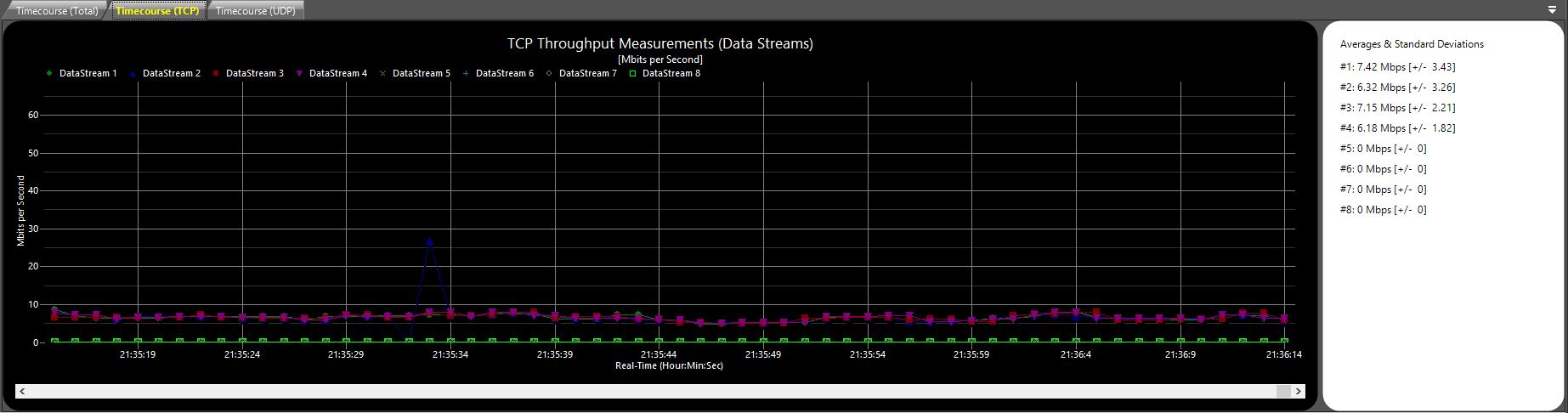Click the DataStream 7 legend entry
The image size is (1568, 413).
582,74
